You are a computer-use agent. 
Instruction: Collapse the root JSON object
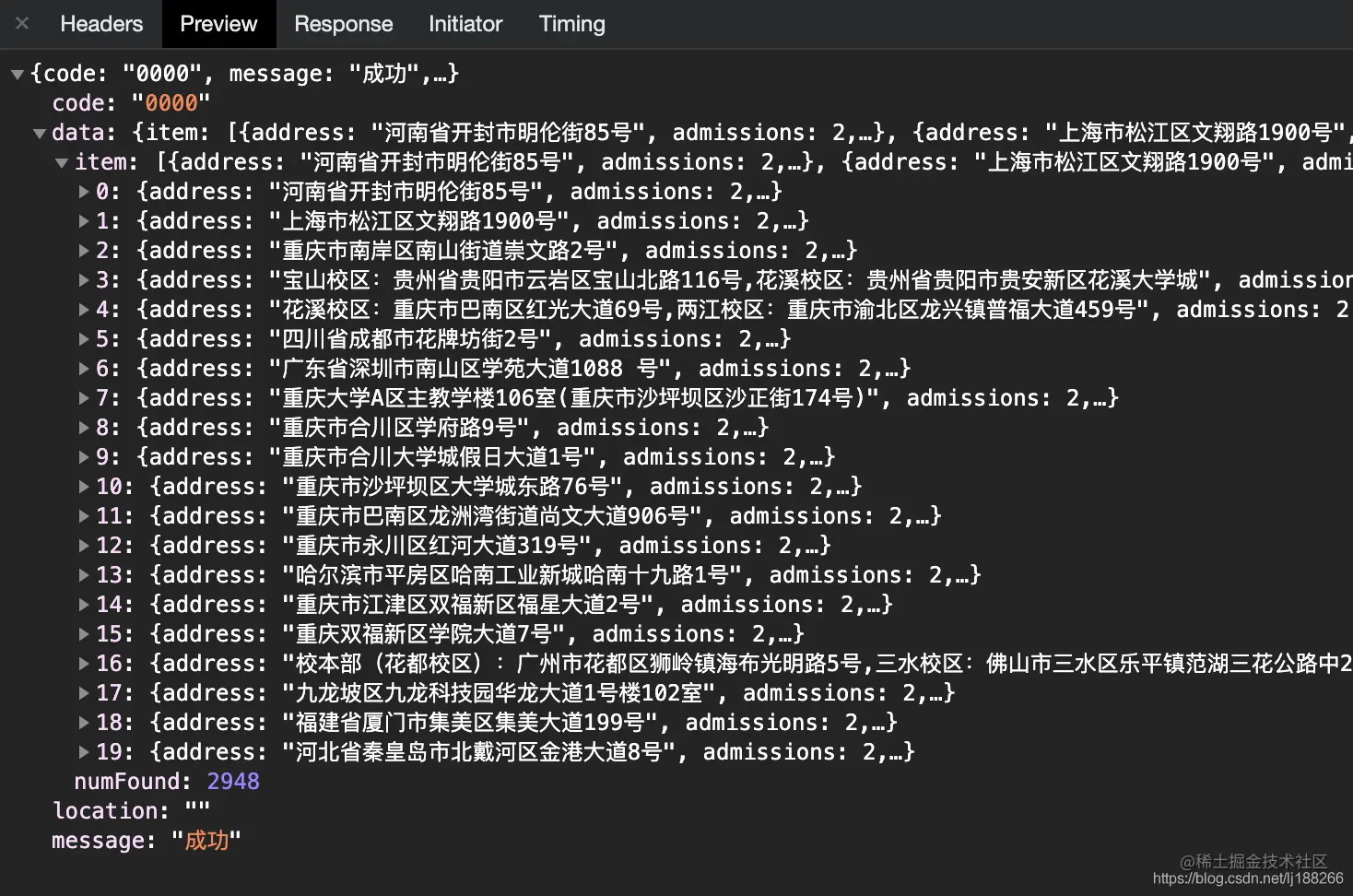pyautogui.click(x=18, y=73)
